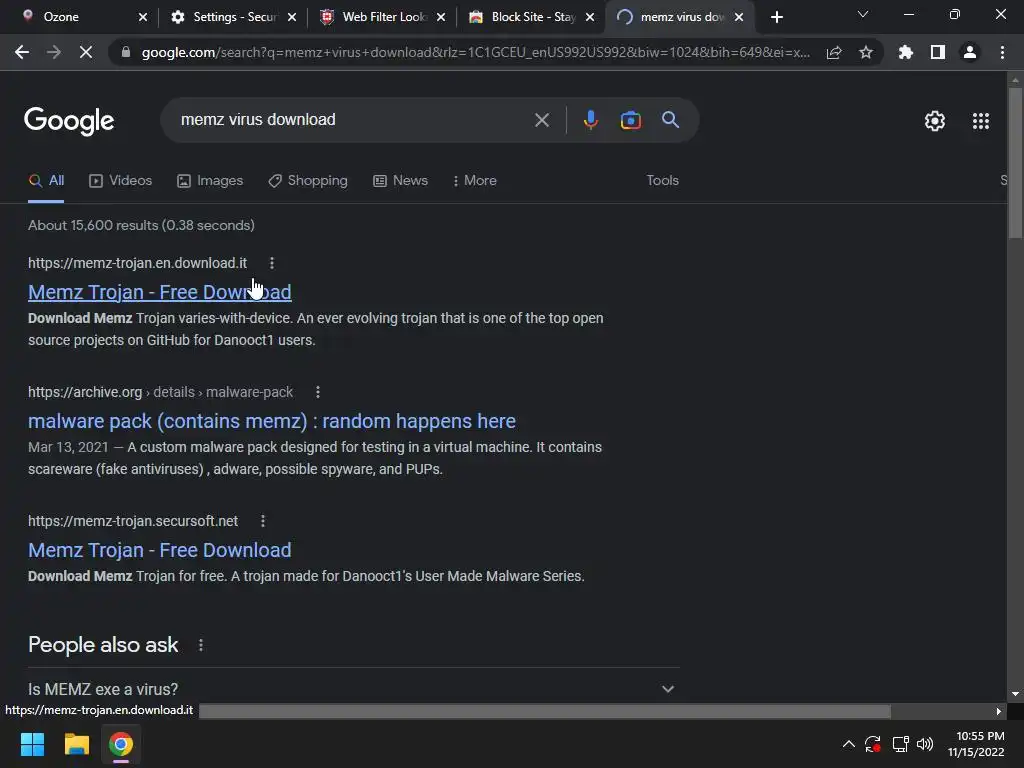Close the Ozone tab
The image size is (1024, 768).
click(x=143, y=17)
